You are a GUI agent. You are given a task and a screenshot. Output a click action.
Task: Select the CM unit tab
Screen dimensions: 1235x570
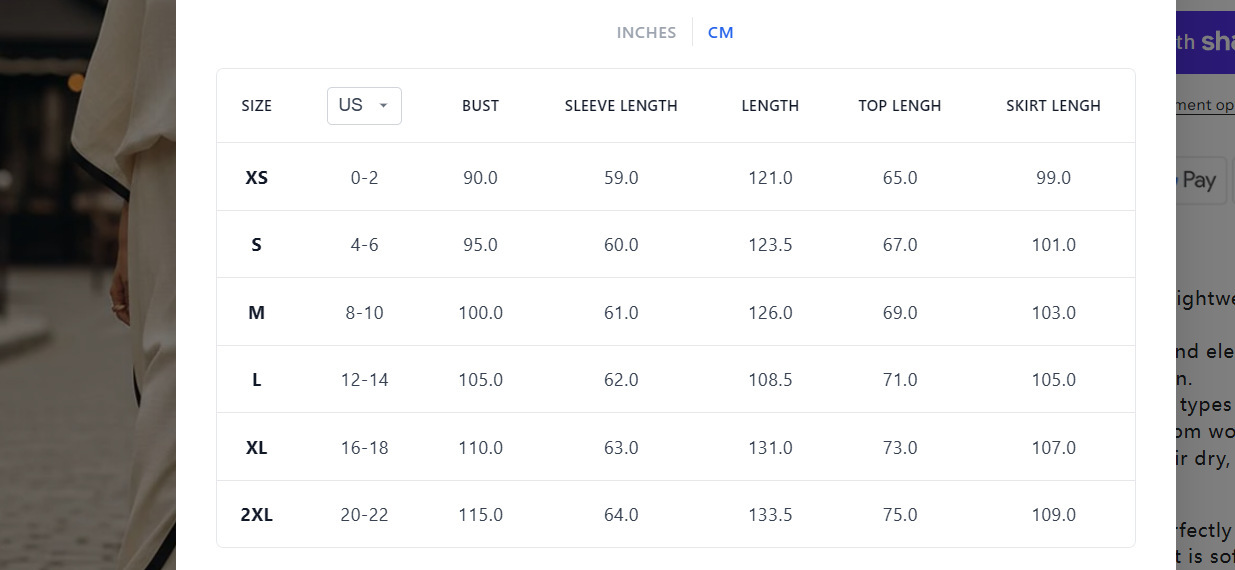coord(720,32)
